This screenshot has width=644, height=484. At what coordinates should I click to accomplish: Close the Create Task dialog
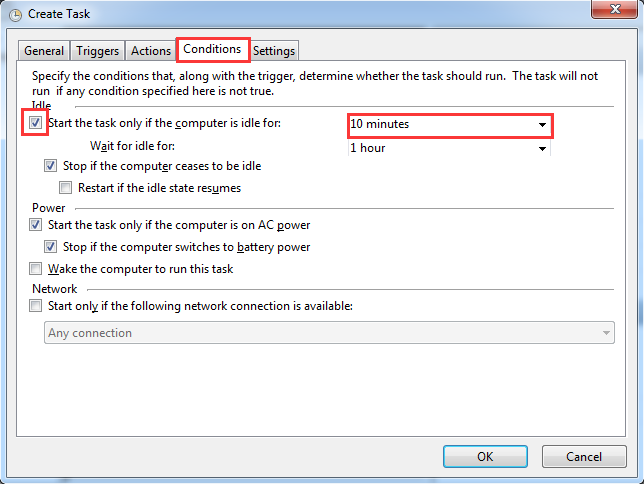click(614, 9)
